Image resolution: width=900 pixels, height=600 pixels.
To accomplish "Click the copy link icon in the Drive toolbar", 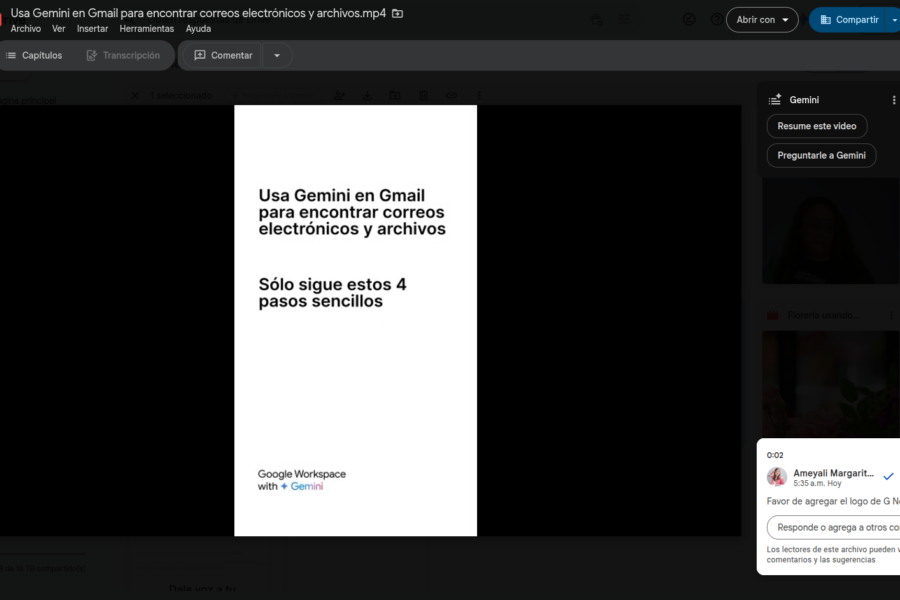I will (452, 95).
